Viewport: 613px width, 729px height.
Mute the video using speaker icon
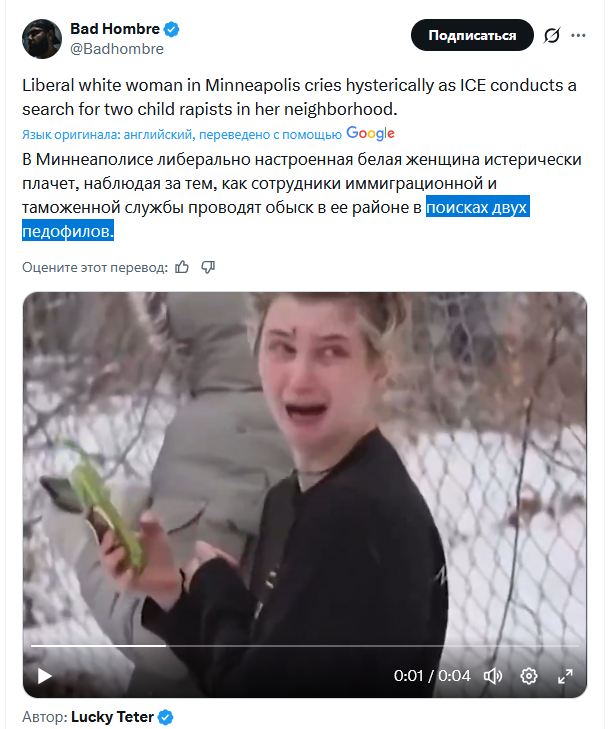pyautogui.click(x=493, y=676)
